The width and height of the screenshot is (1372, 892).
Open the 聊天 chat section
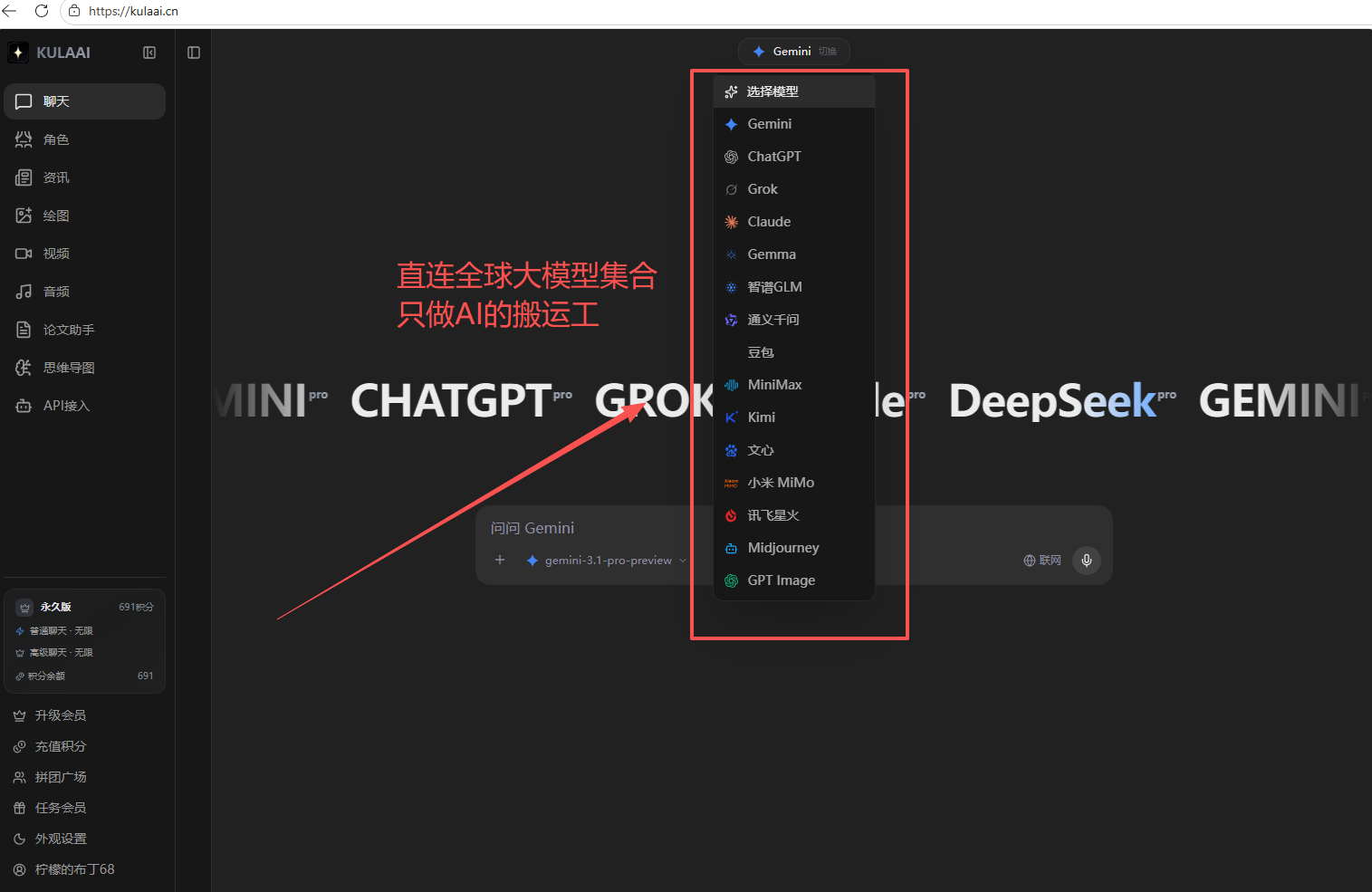84,101
